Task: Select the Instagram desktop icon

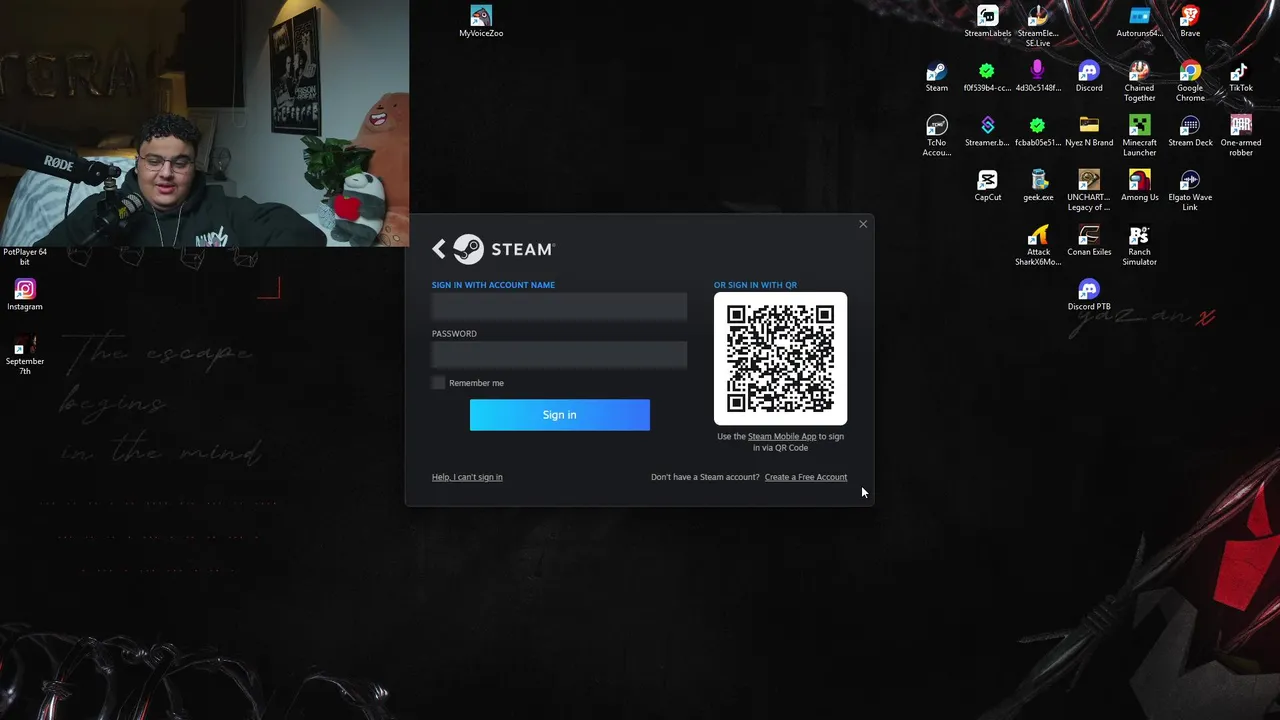Action: (25, 295)
